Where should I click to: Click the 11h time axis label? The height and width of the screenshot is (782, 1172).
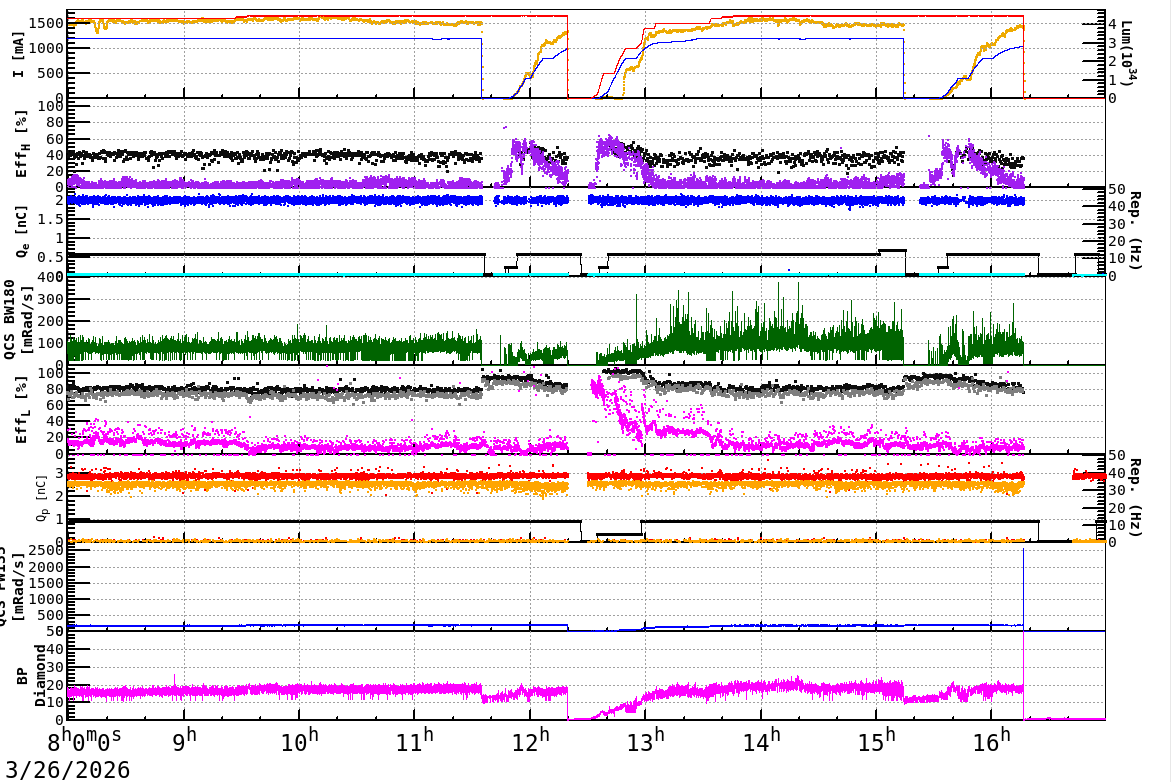(414, 741)
